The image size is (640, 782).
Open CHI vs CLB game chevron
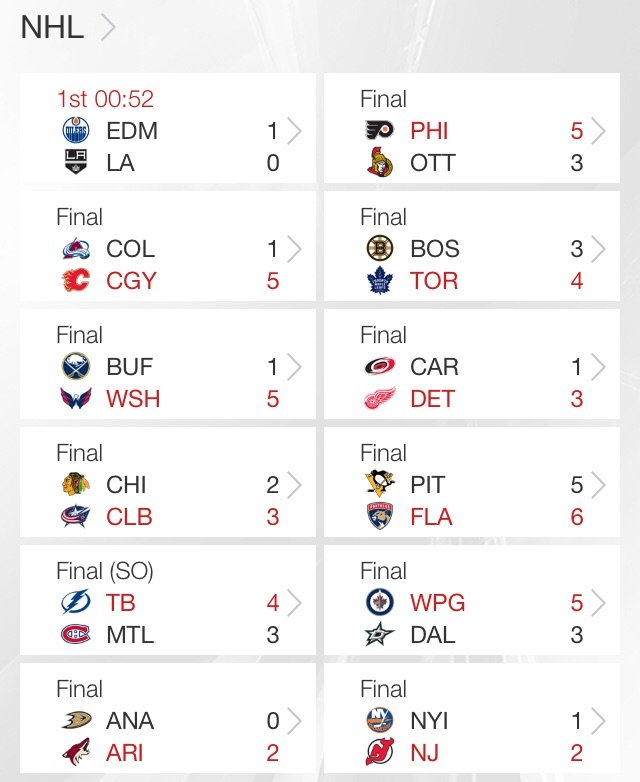click(295, 485)
